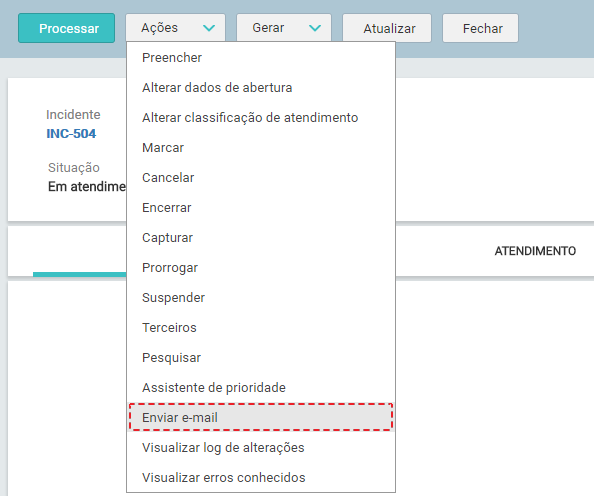Choose Terceiros in the menu
Image resolution: width=594 pixels, height=496 pixels.
[261, 327]
